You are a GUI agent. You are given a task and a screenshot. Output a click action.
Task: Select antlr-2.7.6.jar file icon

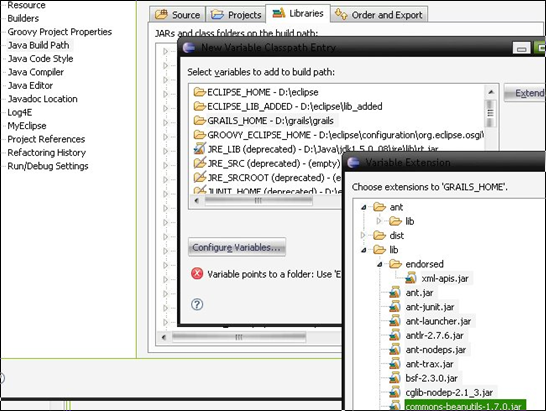(x=395, y=335)
